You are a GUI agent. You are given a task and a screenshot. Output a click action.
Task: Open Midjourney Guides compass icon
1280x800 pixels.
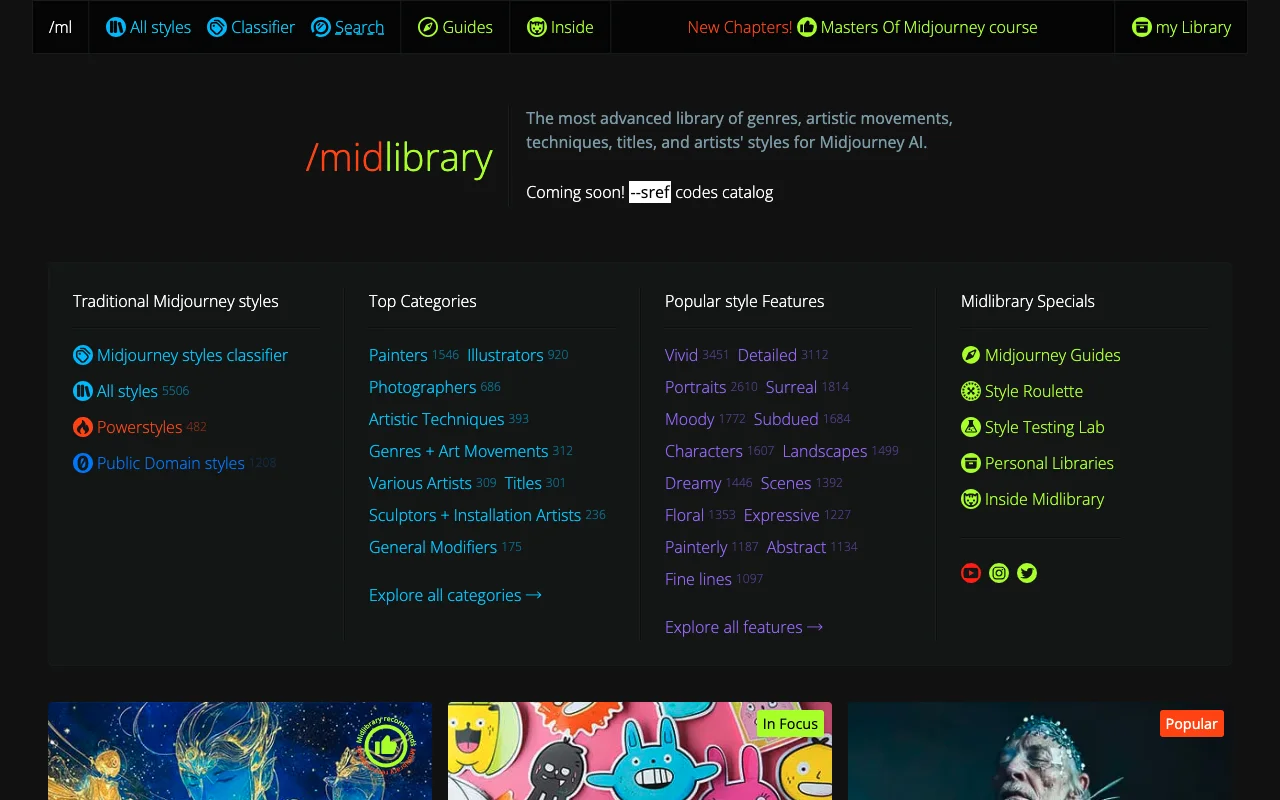click(971, 355)
